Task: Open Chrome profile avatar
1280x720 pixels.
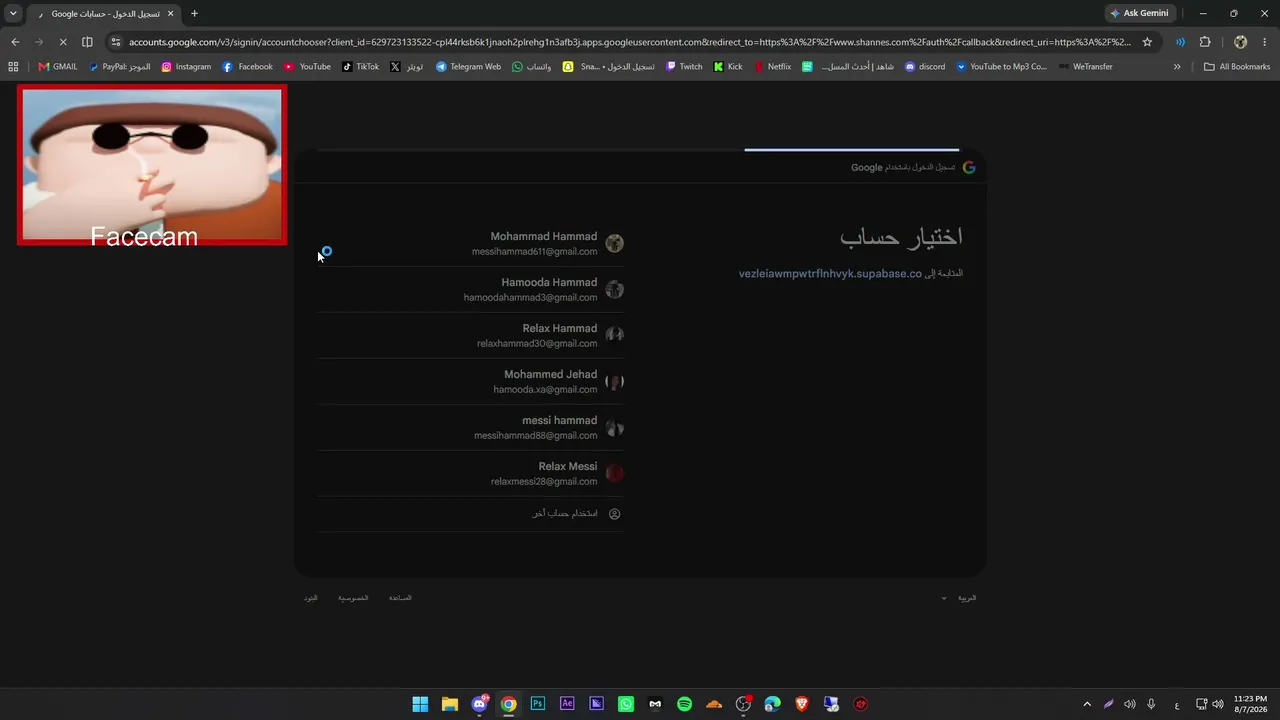Action: (1240, 42)
